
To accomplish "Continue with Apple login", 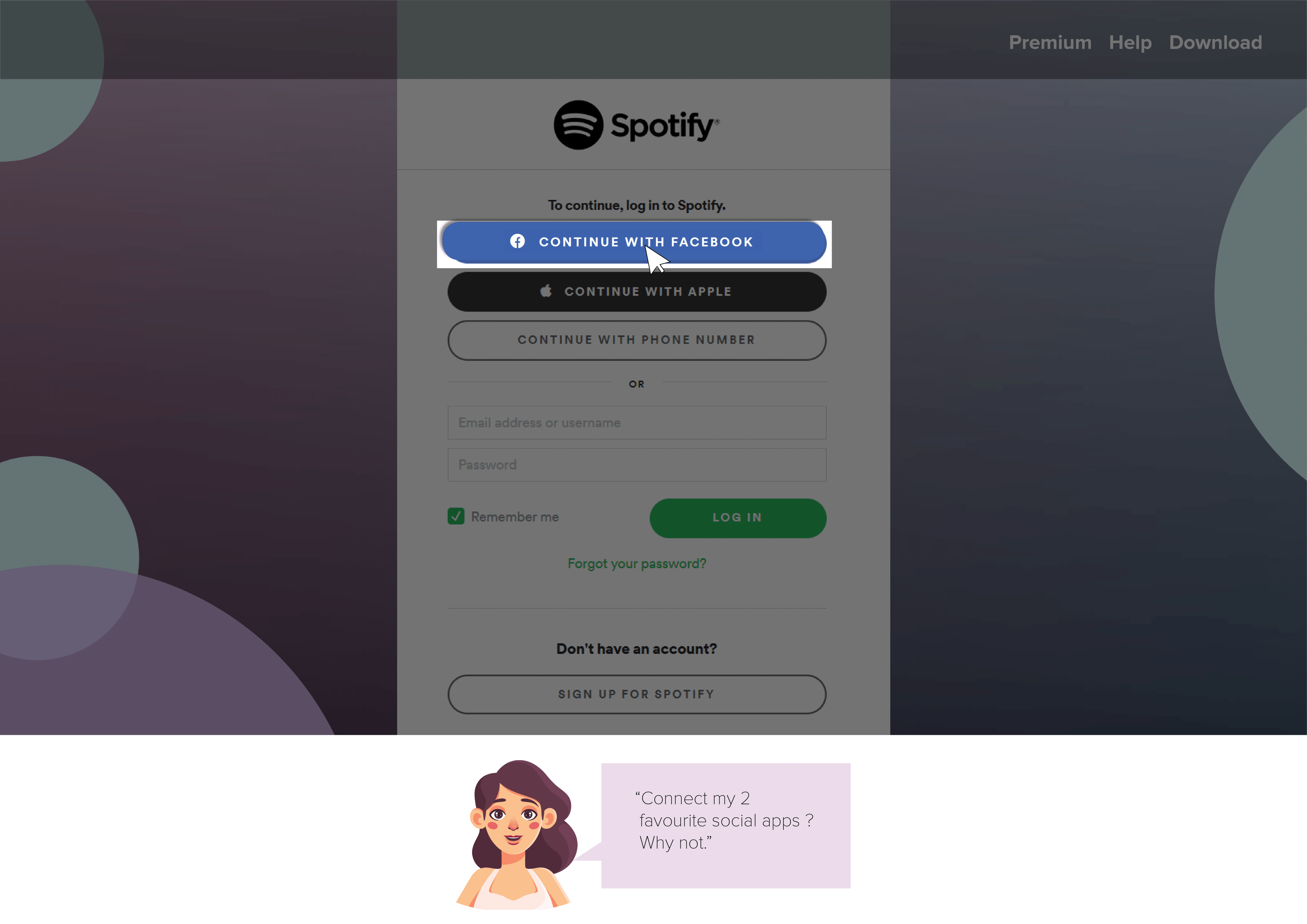I will coord(637,291).
